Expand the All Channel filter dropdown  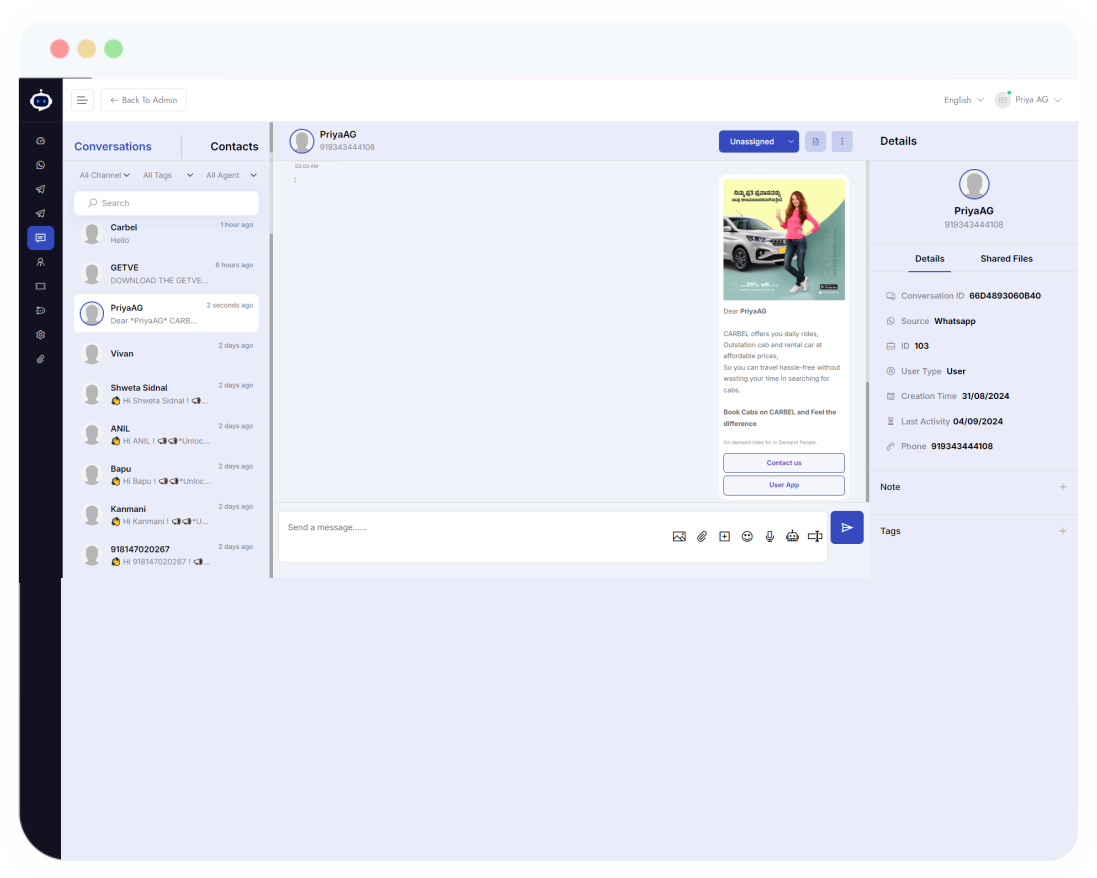[105, 175]
